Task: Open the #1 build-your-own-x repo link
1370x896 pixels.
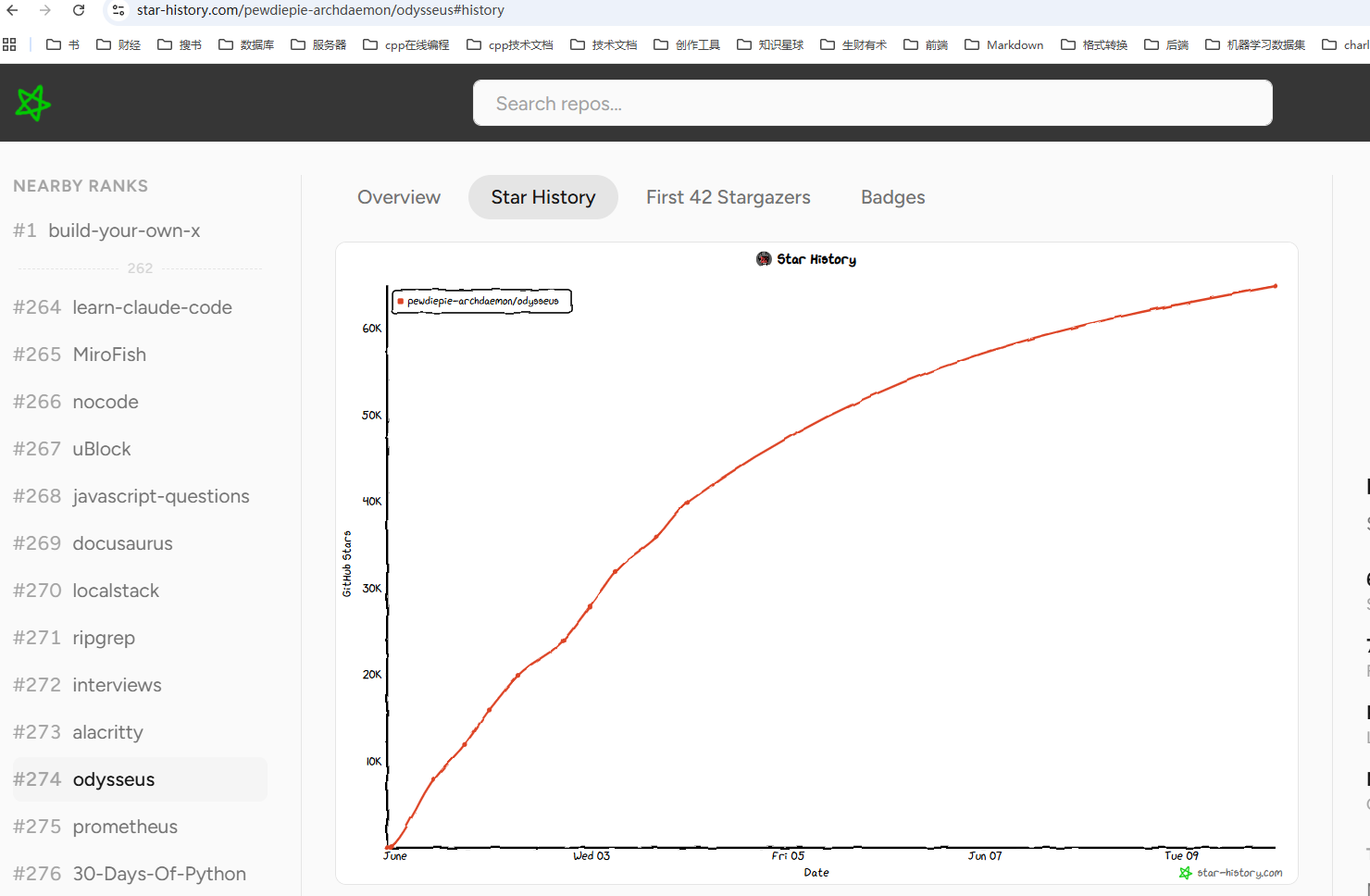Action: click(106, 230)
